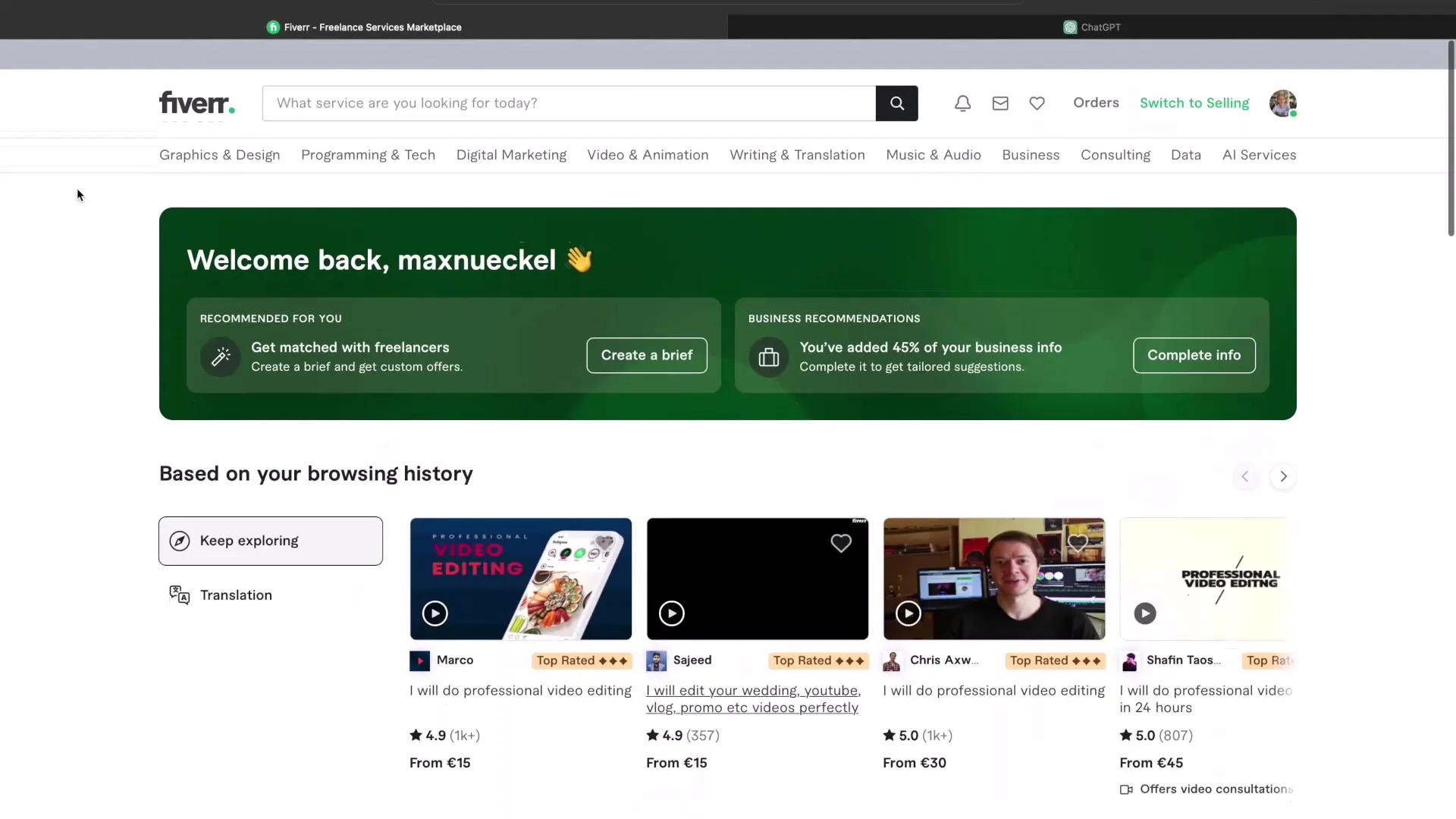The width and height of the screenshot is (1456, 819).
Task: Open the AI Services category
Action: (1259, 155)
